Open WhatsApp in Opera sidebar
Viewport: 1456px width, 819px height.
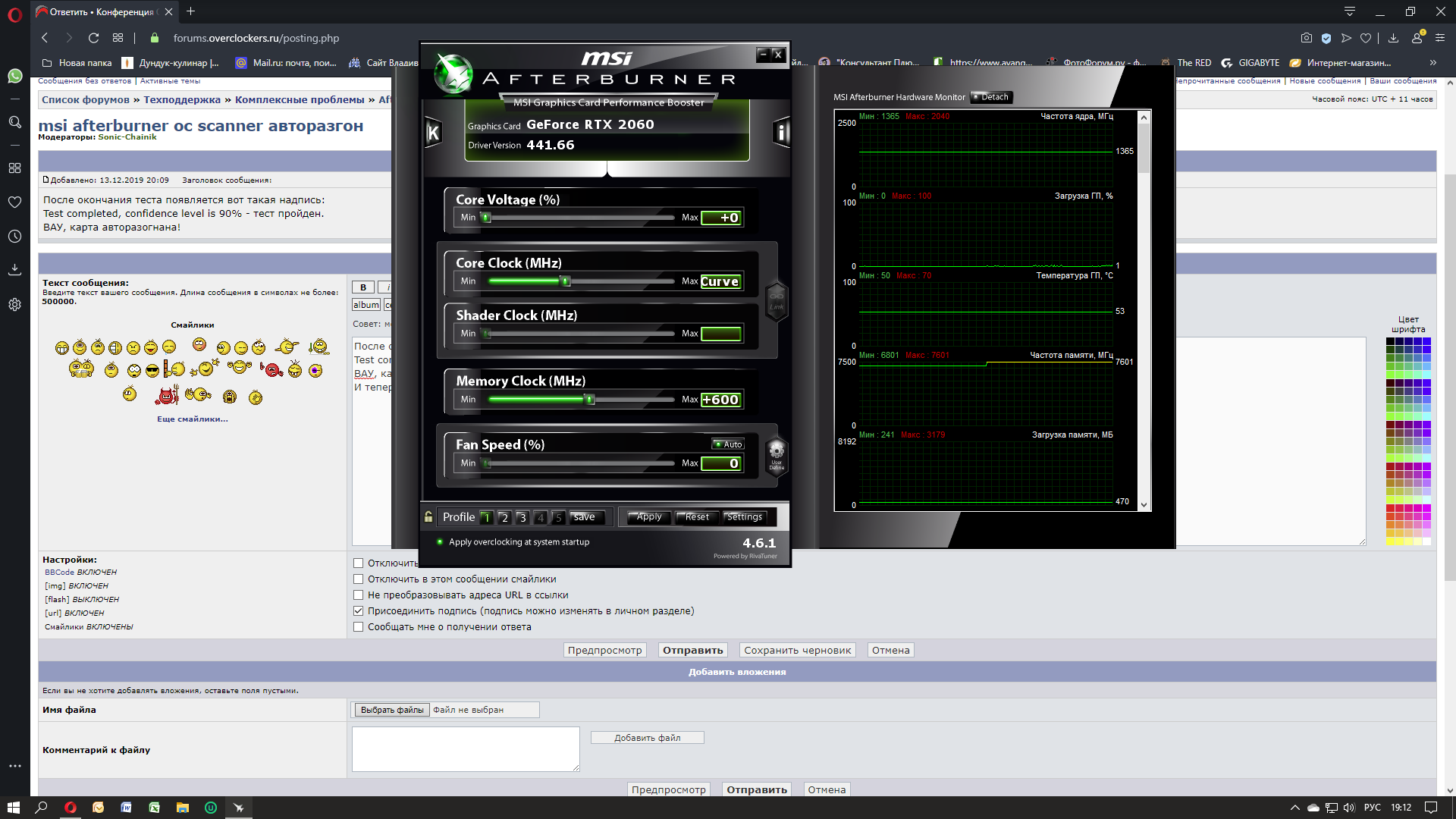click(14, 76)
